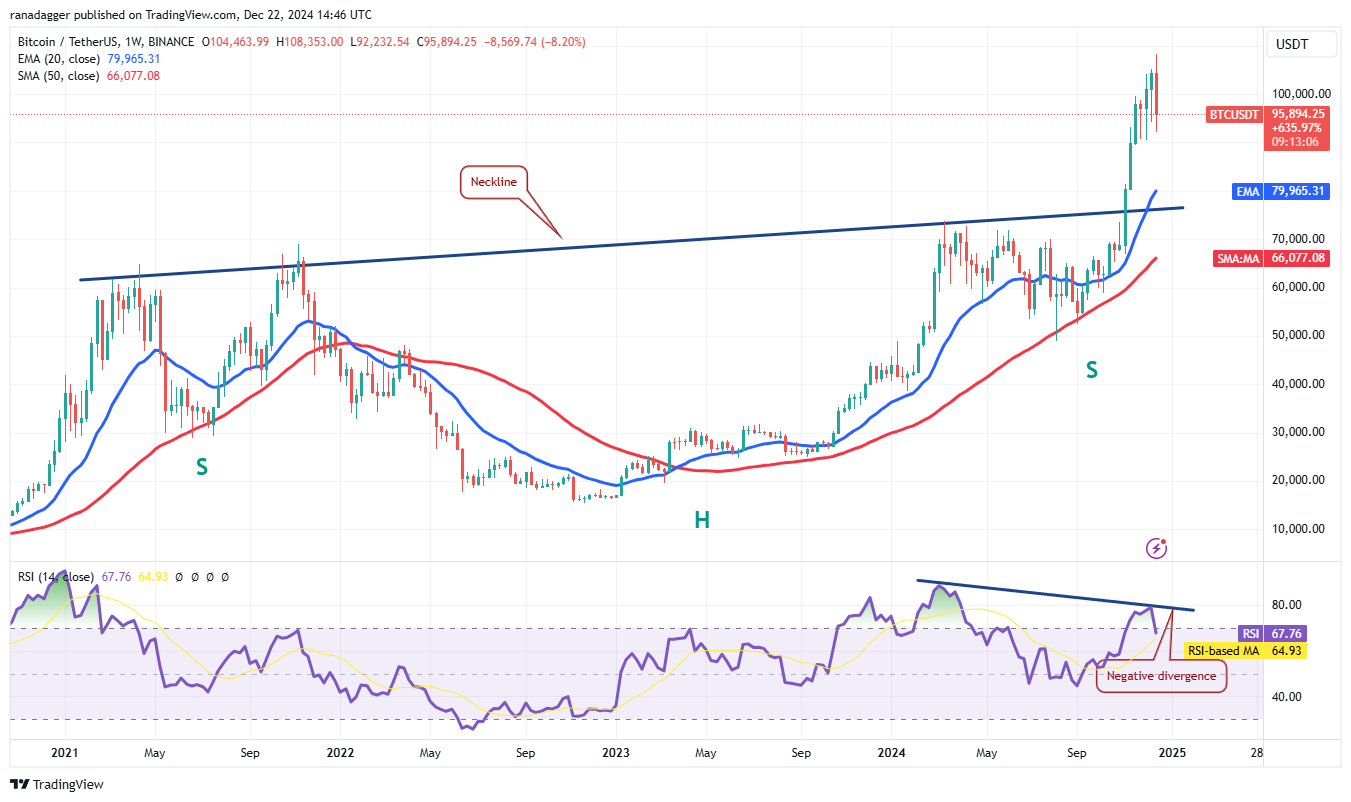Click the 100,000.00 price axis label
Image resolution: width=1351 pixels, height=802 pixels.
[x=1300, y=94]
